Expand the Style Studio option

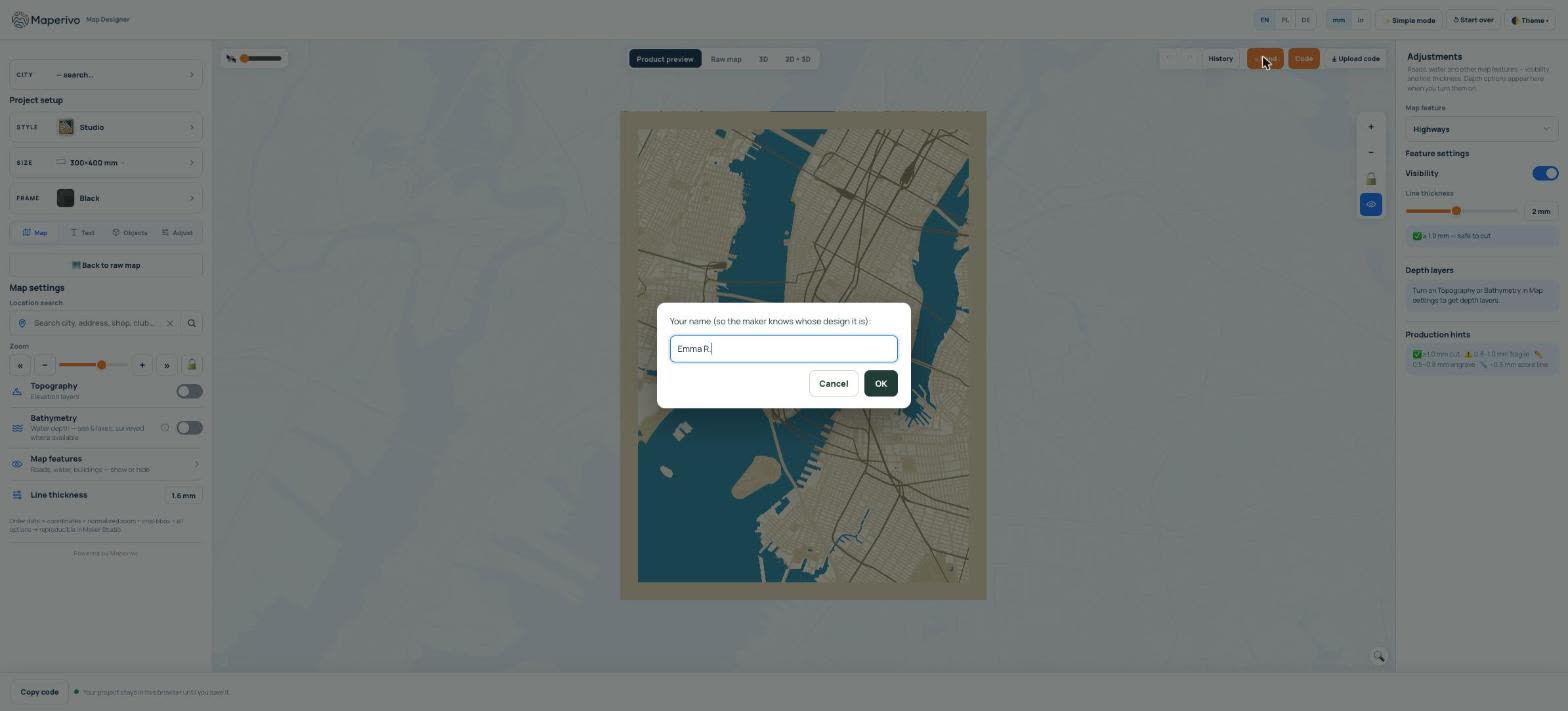point(106,127)
